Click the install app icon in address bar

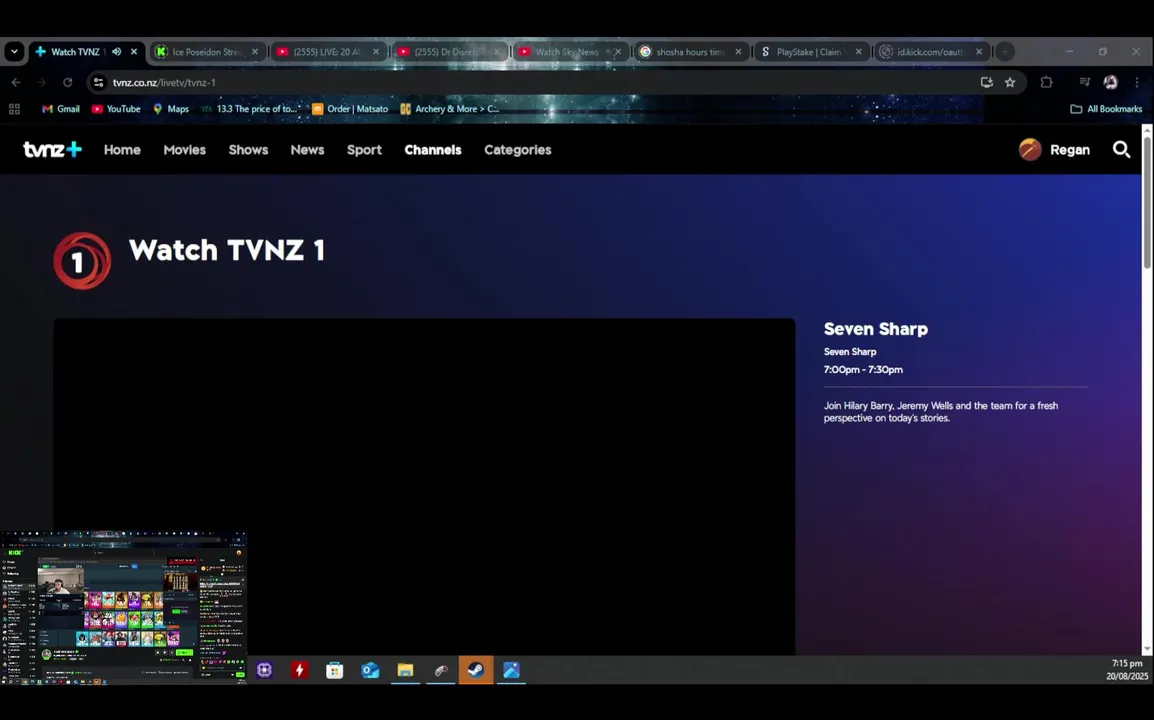coord(986,82)
